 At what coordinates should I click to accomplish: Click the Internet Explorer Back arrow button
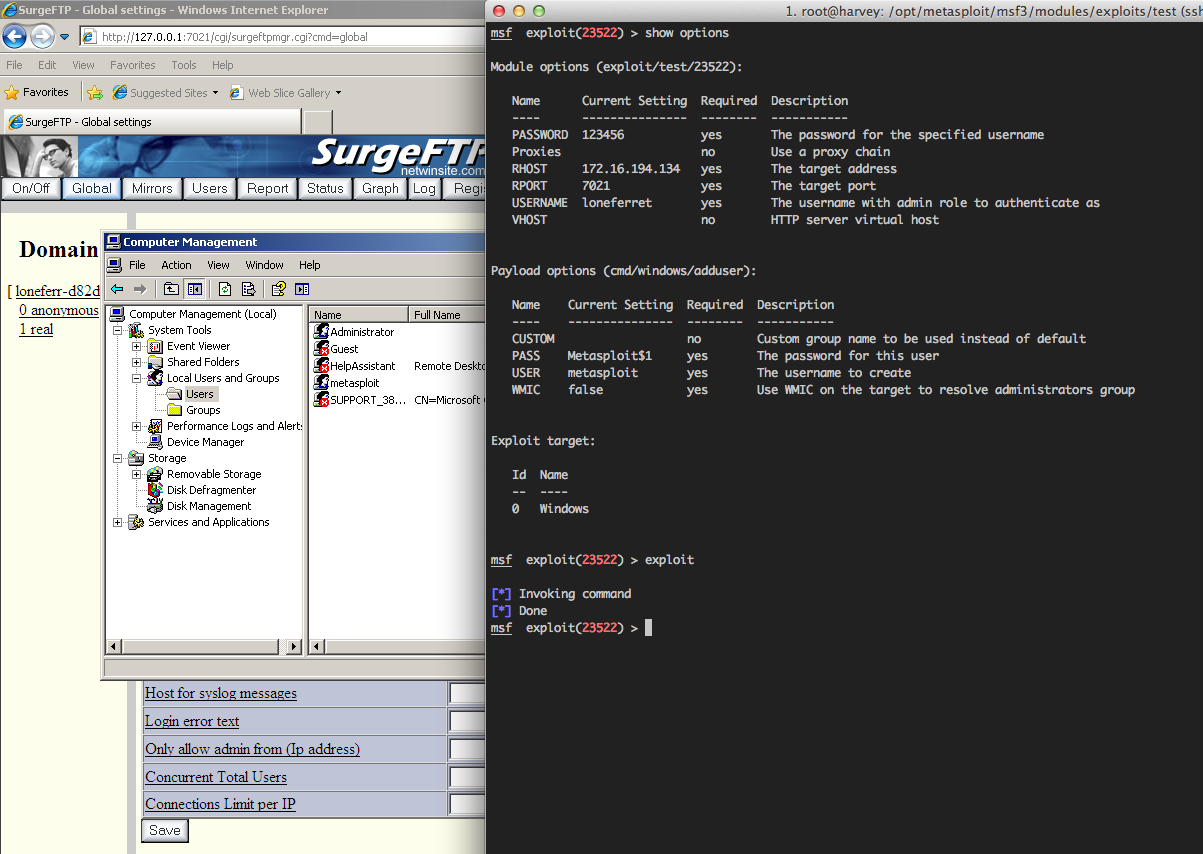click(14, 38)
